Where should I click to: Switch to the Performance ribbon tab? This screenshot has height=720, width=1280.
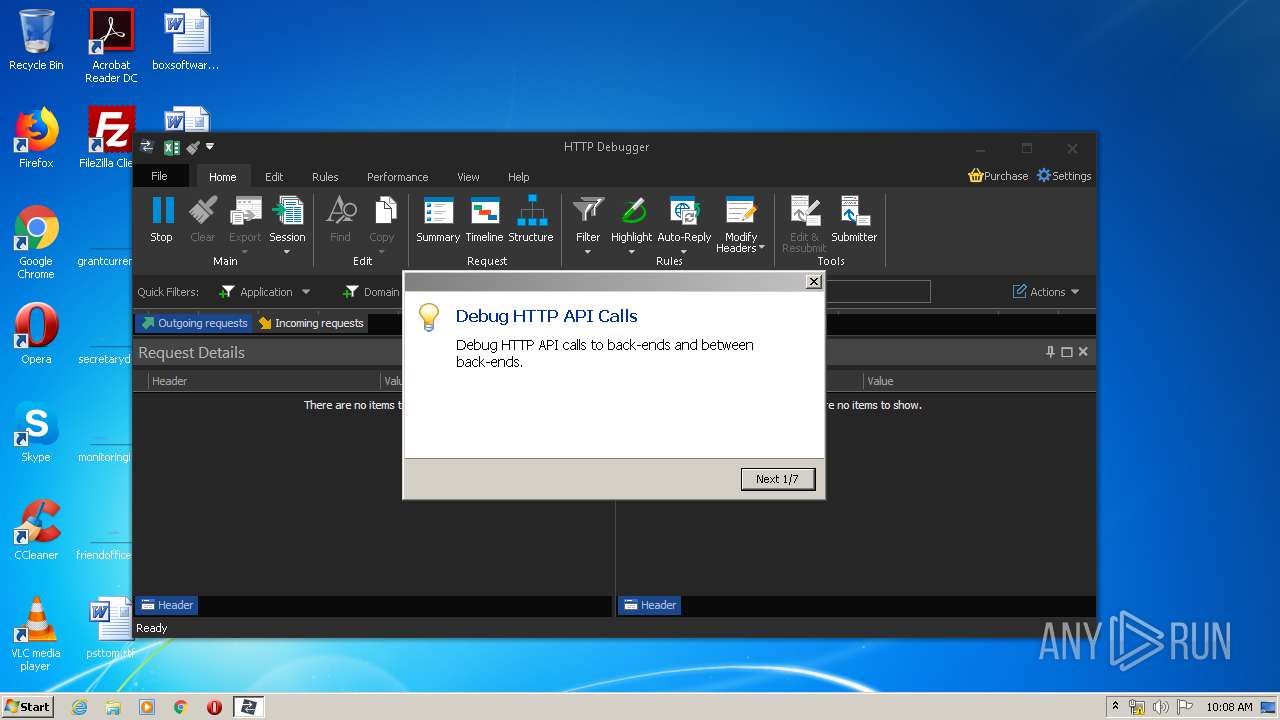pos(397,177)
